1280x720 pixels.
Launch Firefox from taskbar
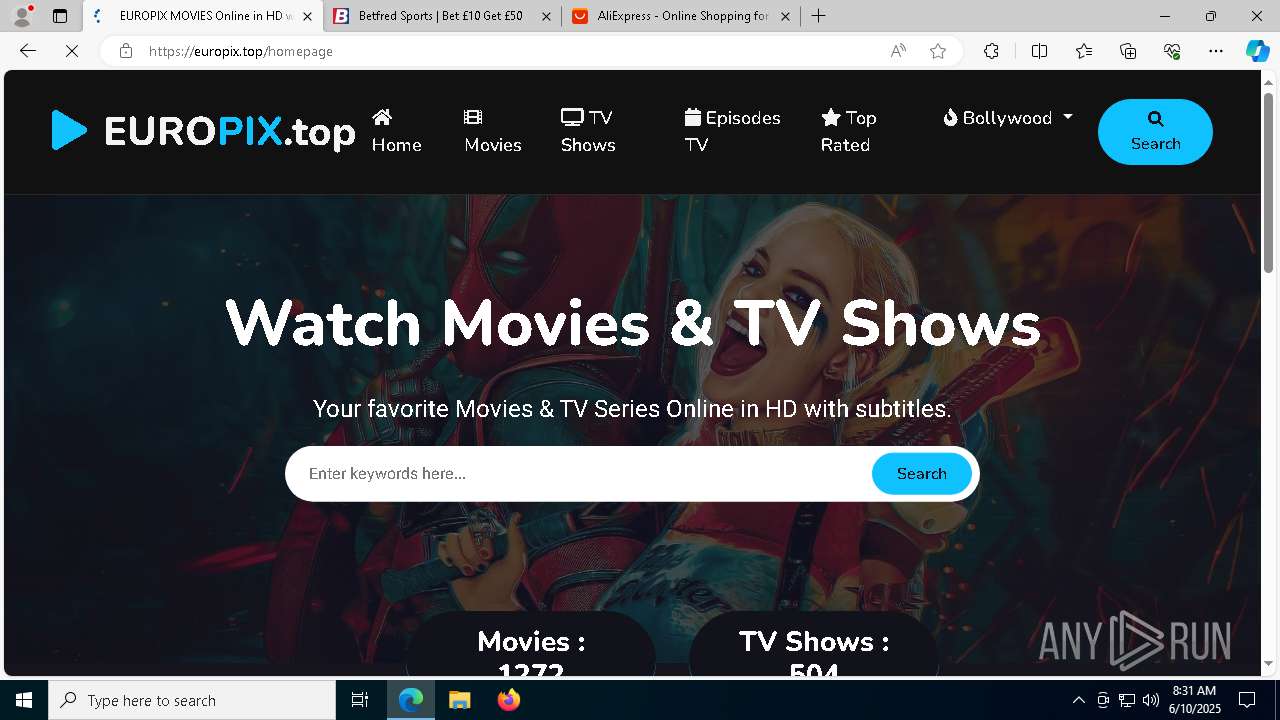[x=508, y=700]
